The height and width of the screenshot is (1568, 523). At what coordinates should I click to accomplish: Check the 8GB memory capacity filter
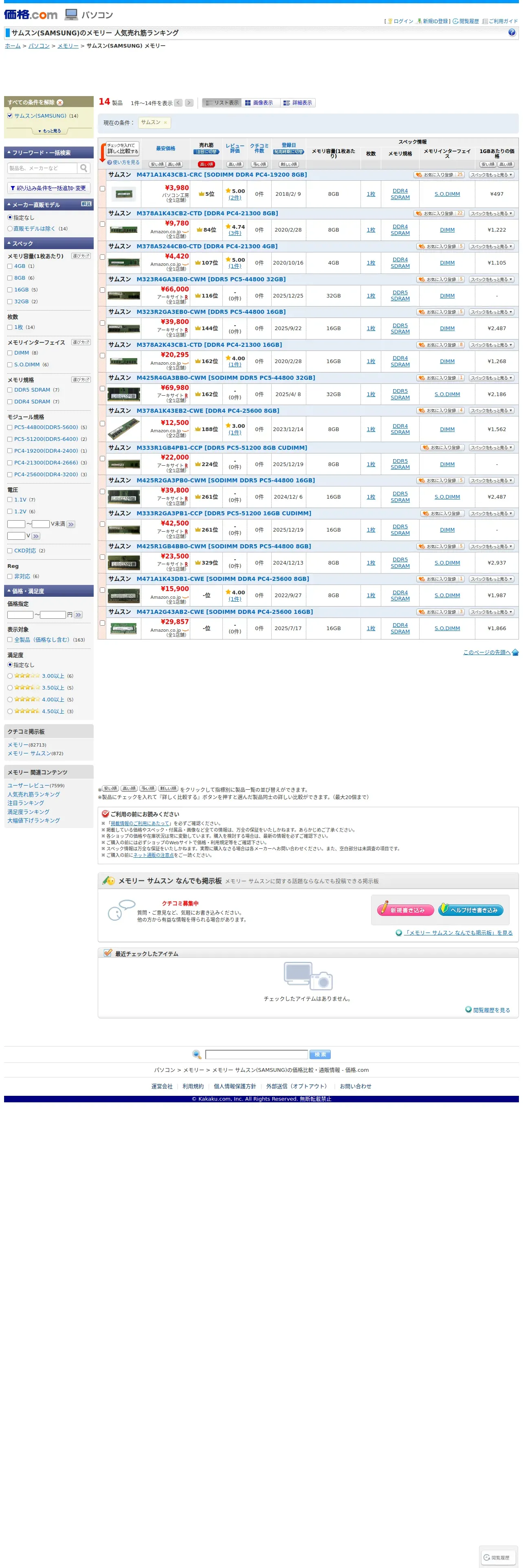[10, 278]
